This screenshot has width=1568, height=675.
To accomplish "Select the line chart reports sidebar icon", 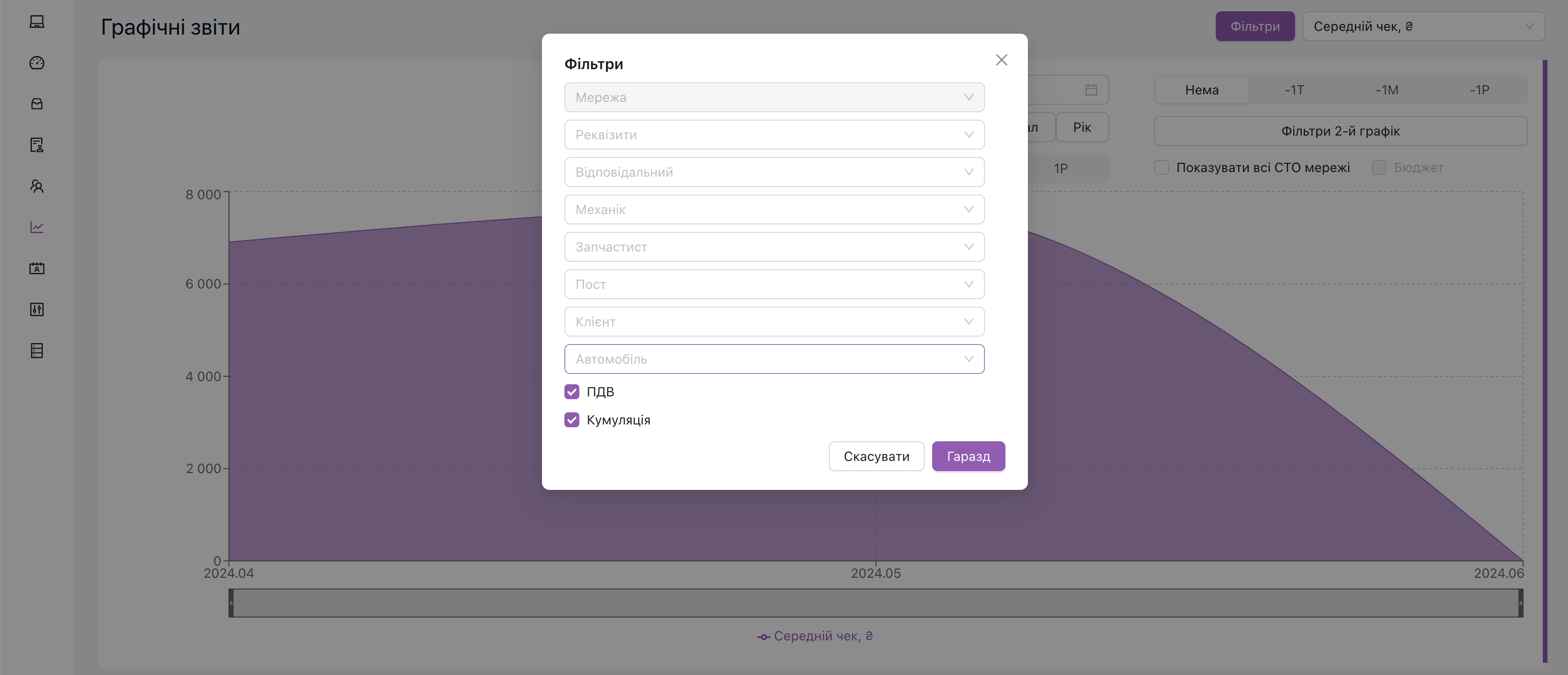I will pyautogui.click(x=36, y=227).
